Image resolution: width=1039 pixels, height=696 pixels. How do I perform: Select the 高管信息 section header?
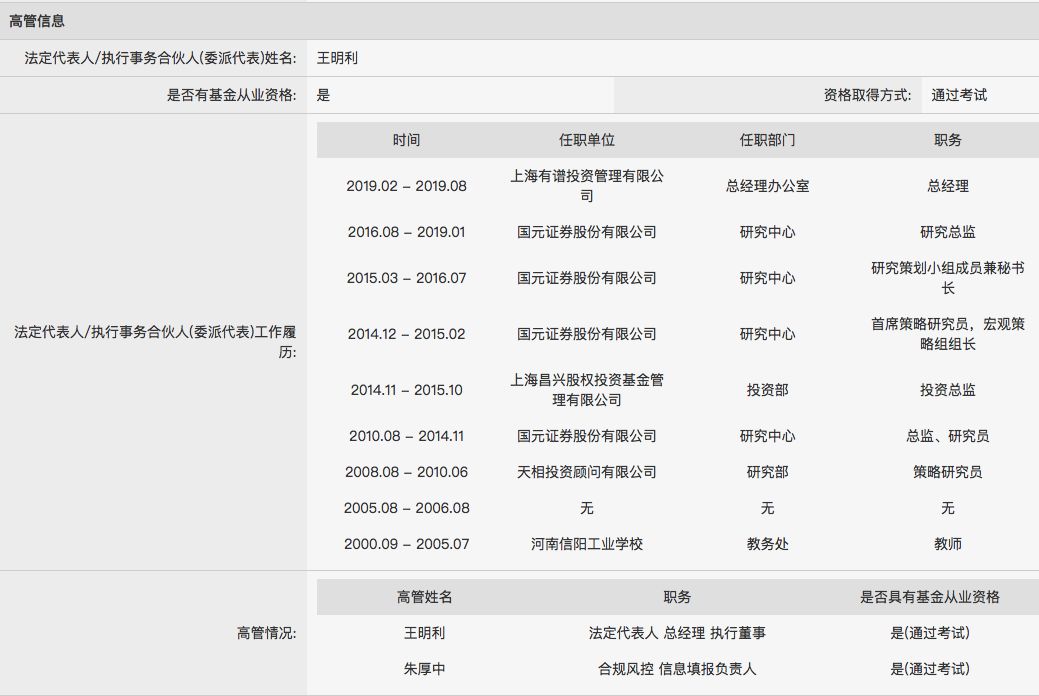(x=37, y=21)
